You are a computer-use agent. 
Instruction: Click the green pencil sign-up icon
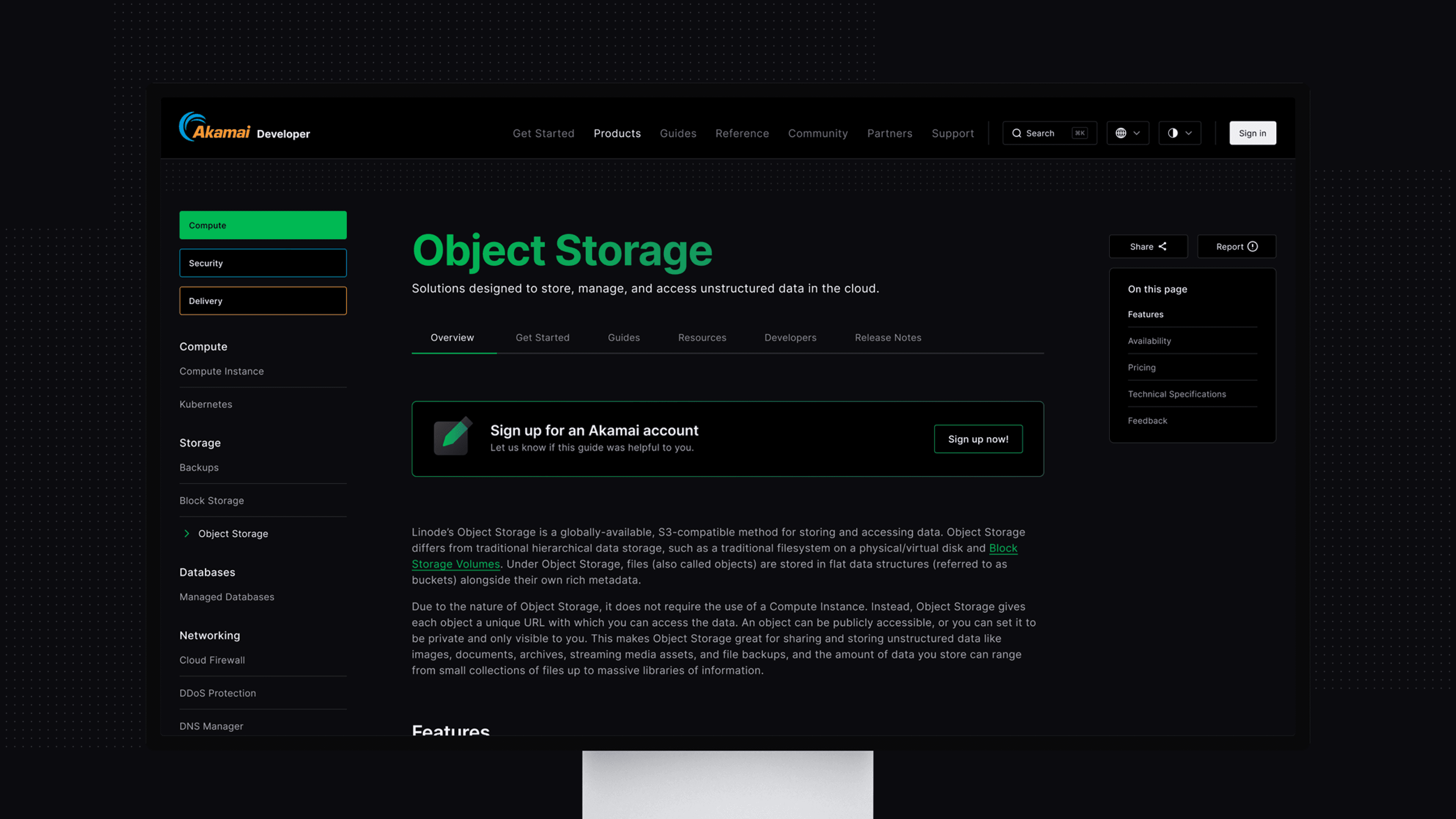point(453,436)
